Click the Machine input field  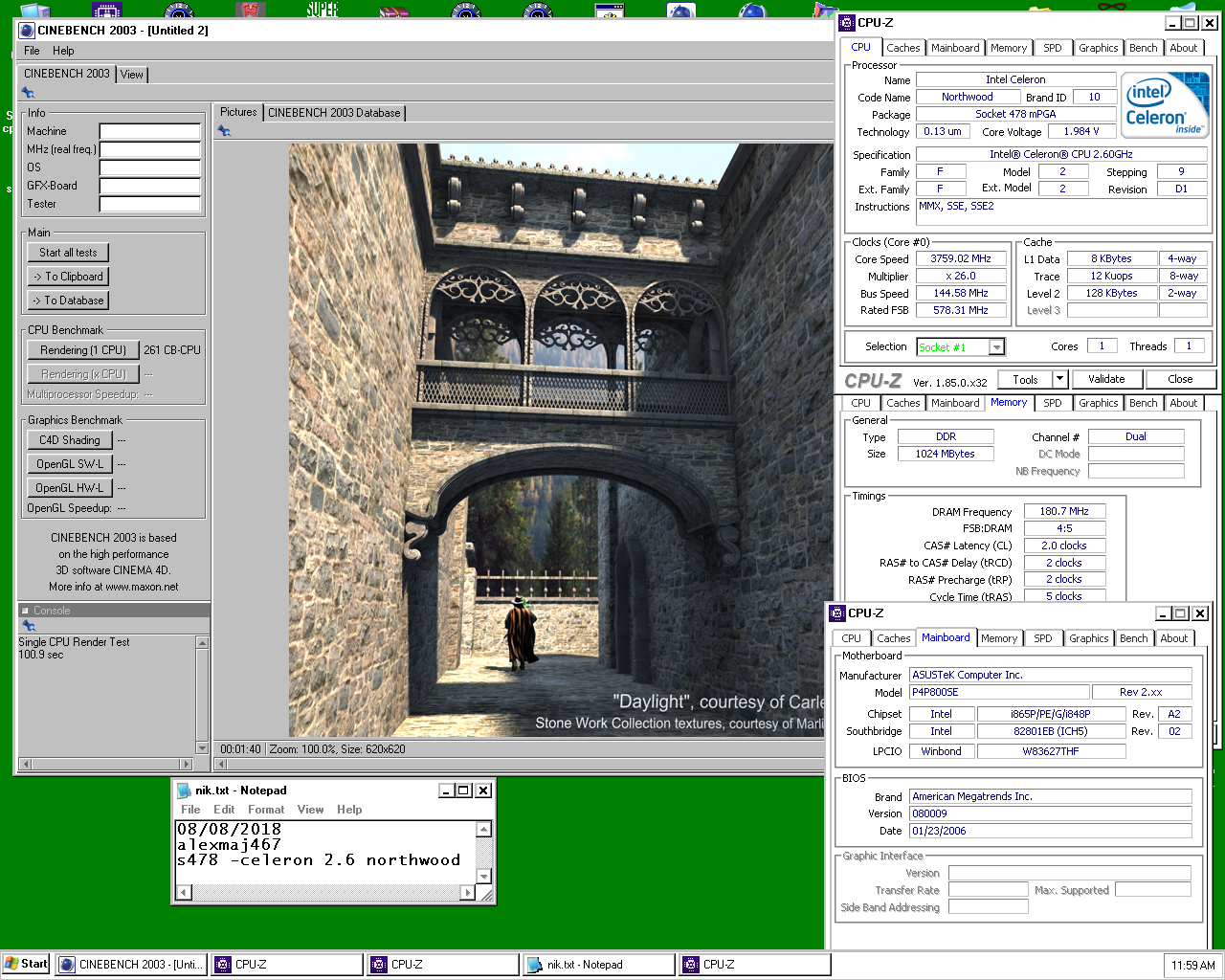[x=150, y=131]
